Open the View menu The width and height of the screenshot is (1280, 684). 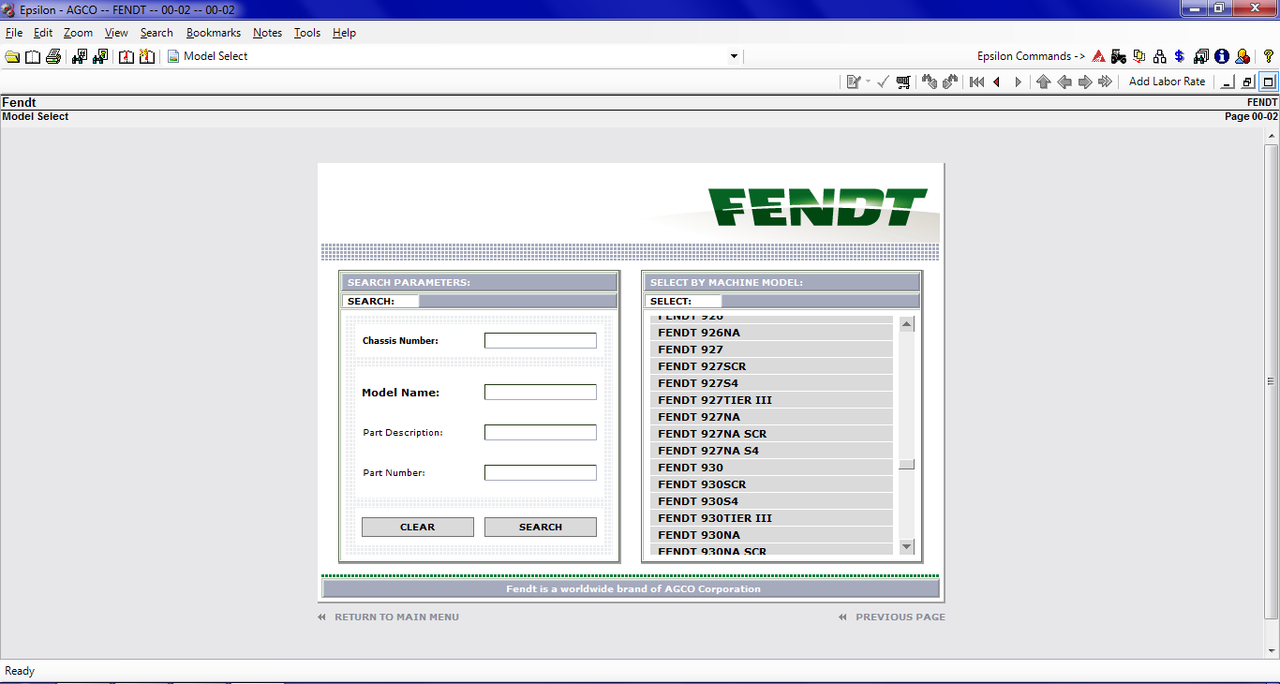[117, 33]
